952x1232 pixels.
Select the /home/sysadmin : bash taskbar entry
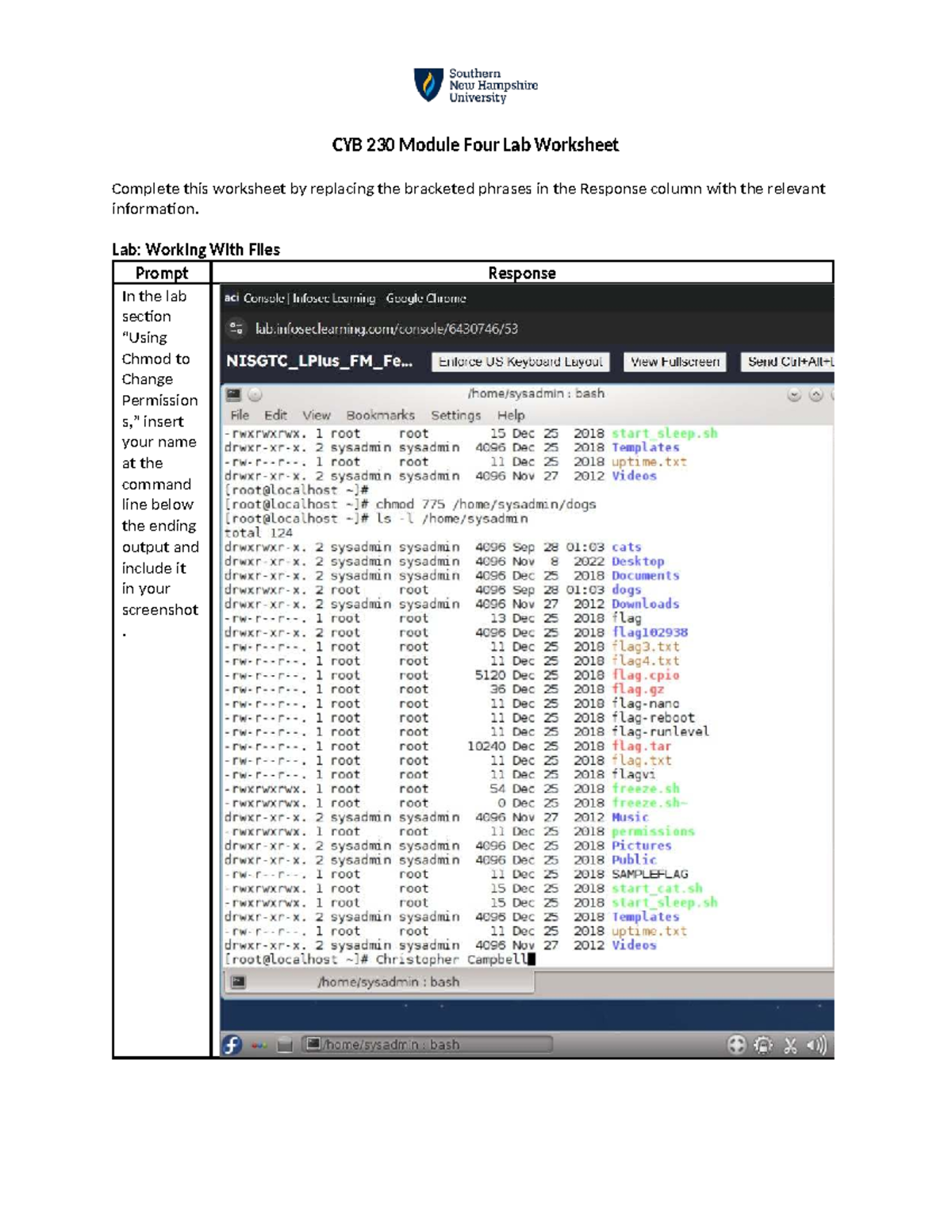(397, 1044)
